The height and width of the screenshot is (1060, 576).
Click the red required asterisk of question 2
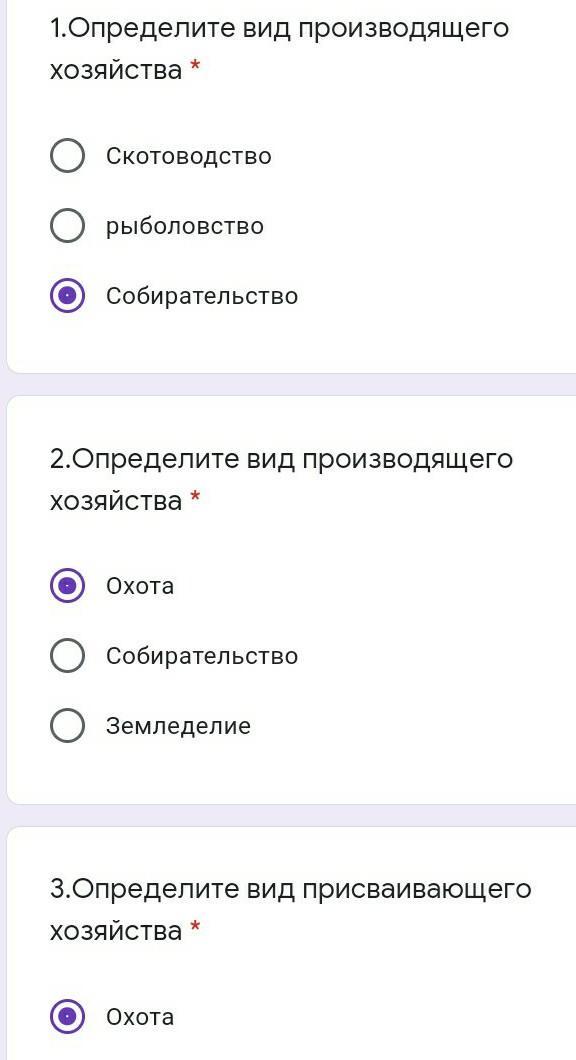coord(195,498)
